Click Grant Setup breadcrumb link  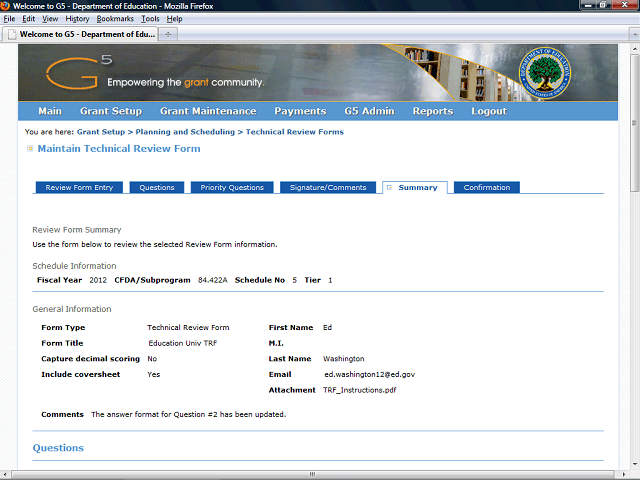tap(101, 132)
